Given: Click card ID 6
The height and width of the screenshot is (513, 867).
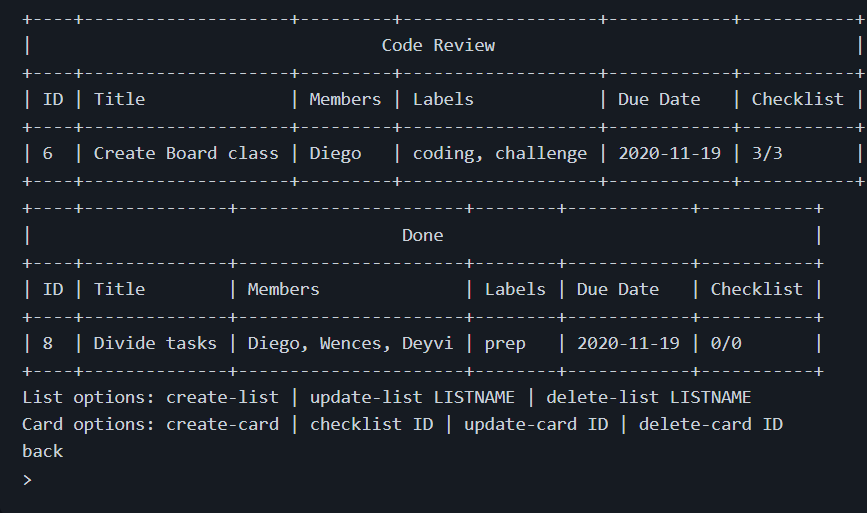Looking at the screenshot, I should tap(48, 153).
